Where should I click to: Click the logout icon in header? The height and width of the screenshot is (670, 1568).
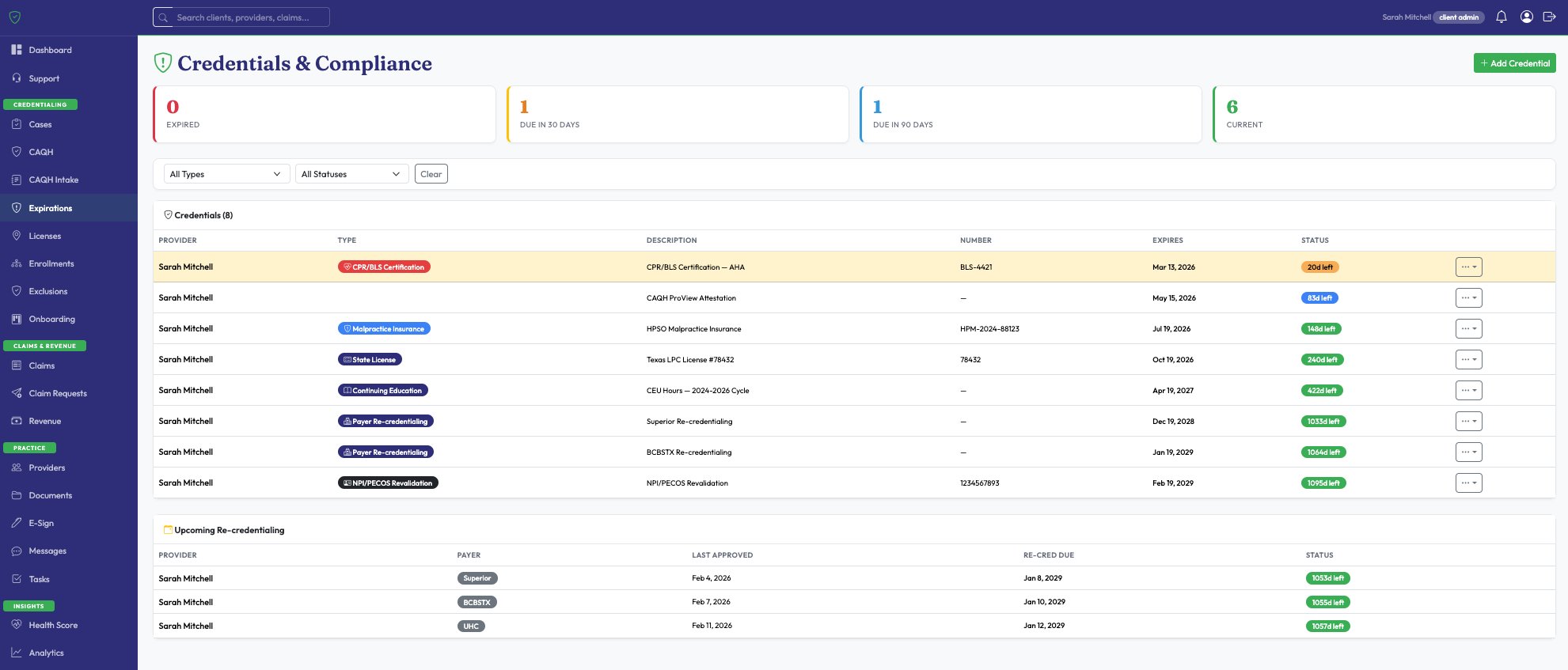point(1550,17)
